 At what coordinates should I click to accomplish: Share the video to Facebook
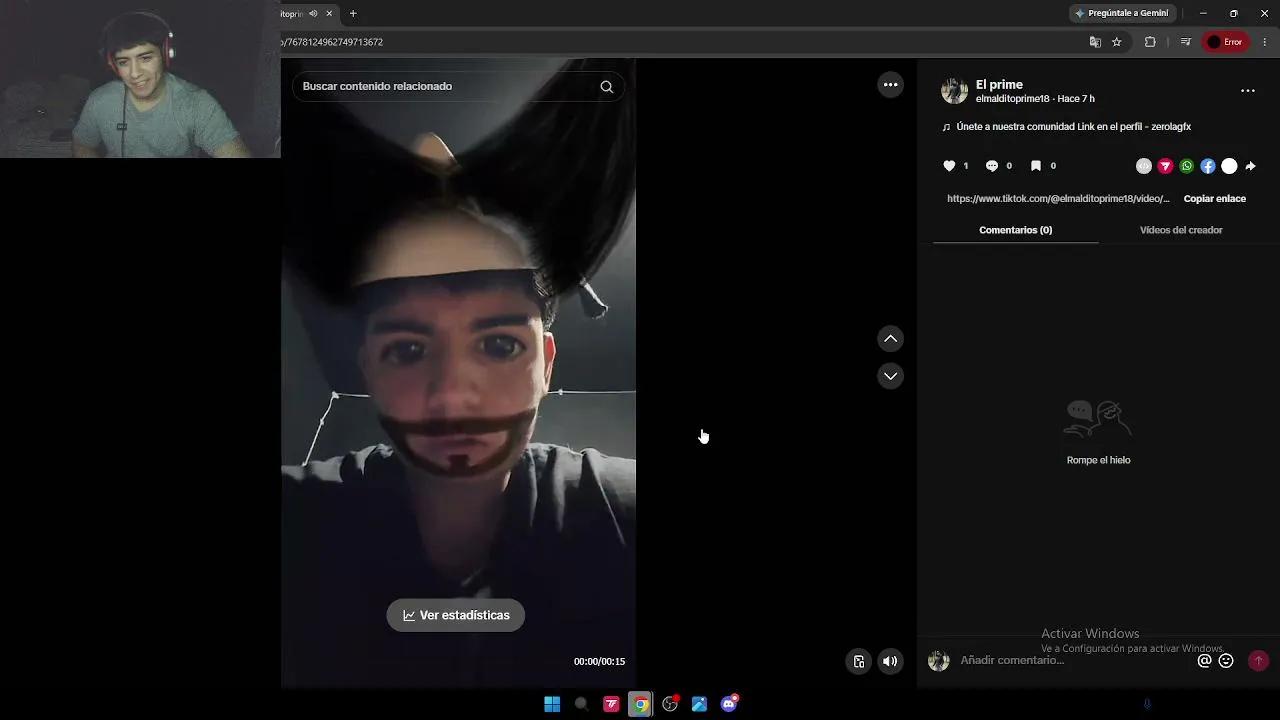click(x=1208, y=166)
